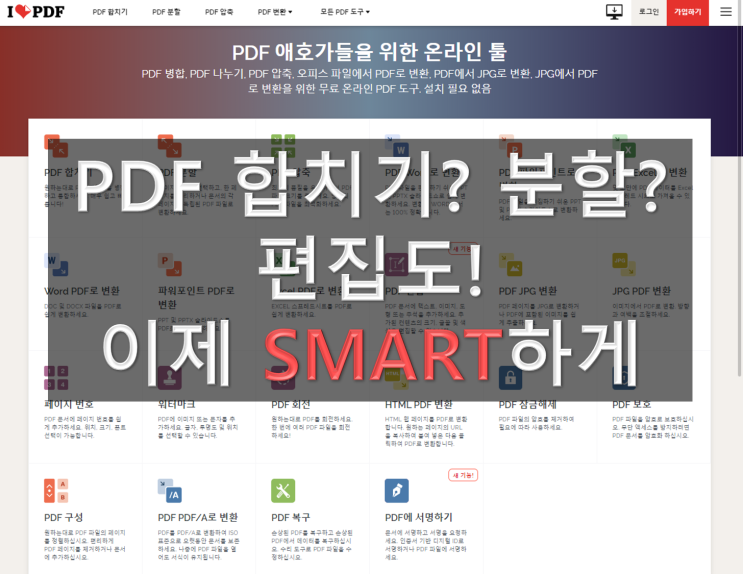743x574 pixels.
Task: Expand the PDF 변환 dropdown in navbar
Action: coord(275,12)
